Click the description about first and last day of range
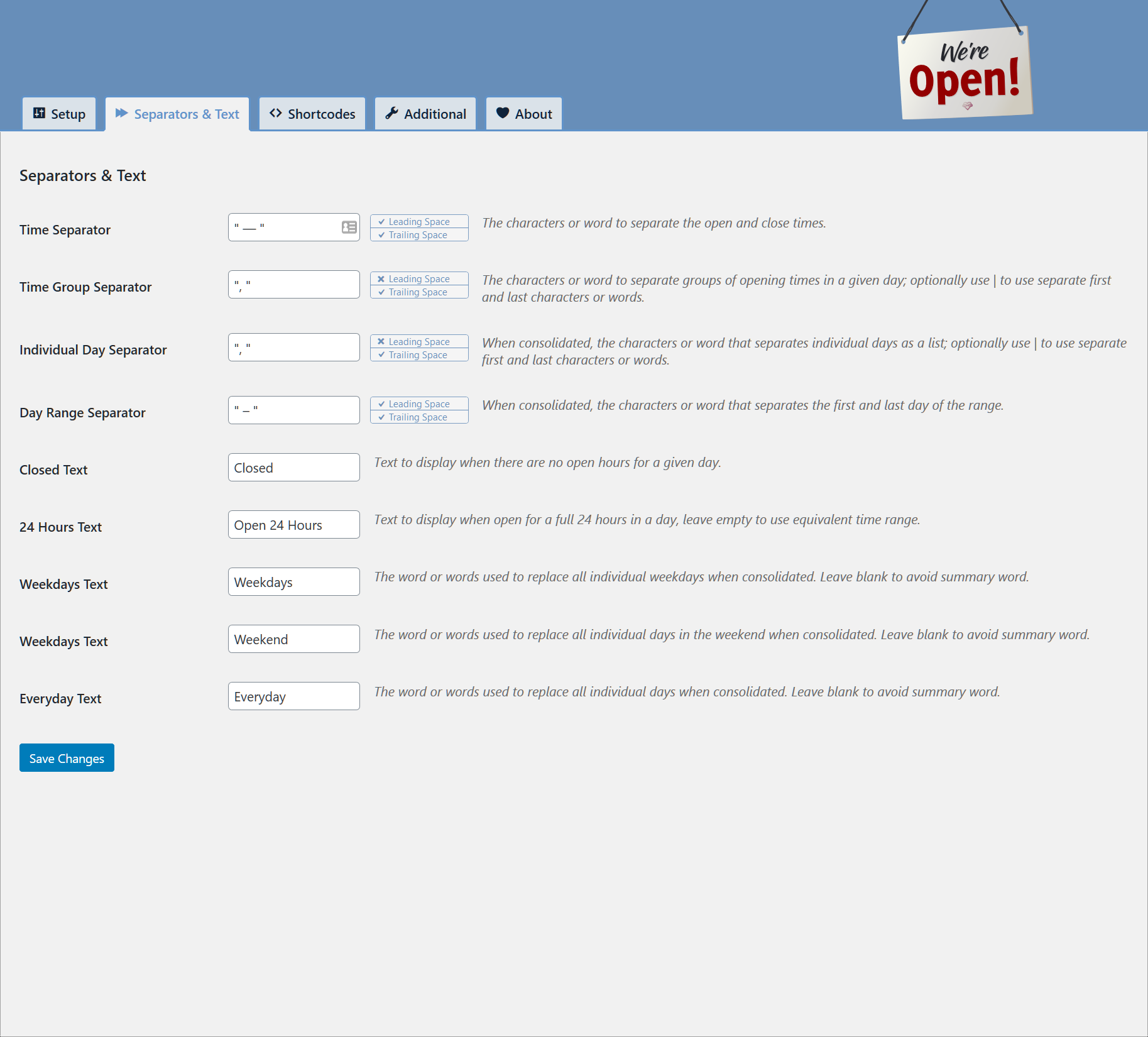This screenshot has height=1037, width=1148. pyautogui.click(x=743, y=405)
